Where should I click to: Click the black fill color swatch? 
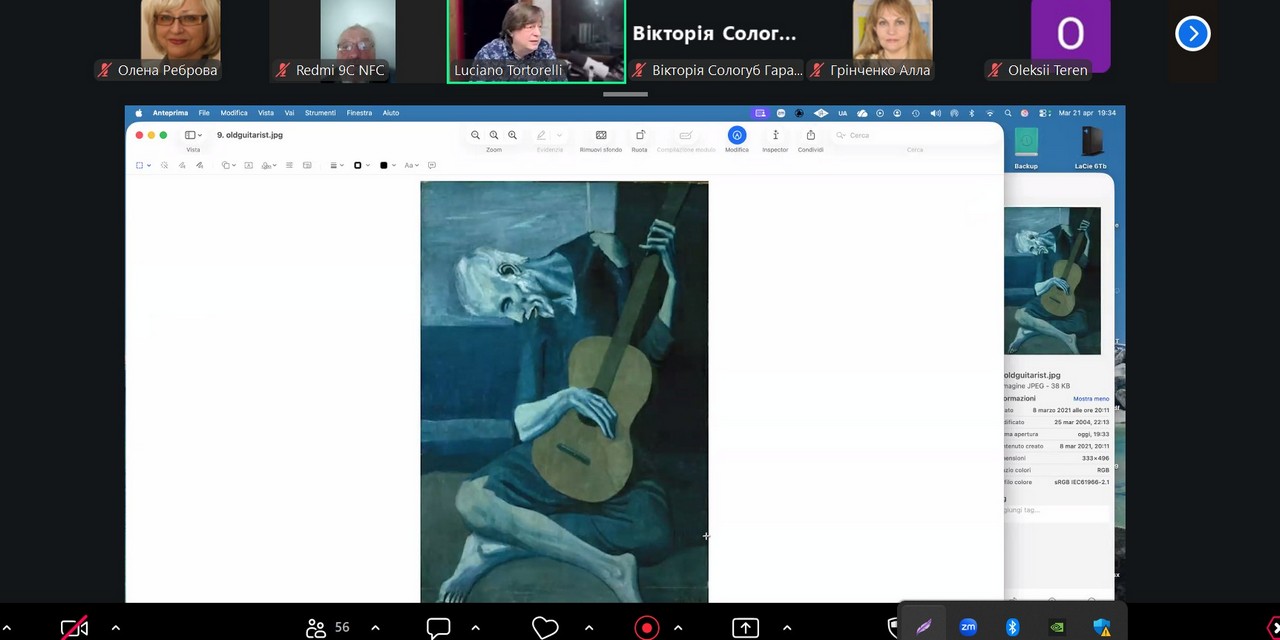(384, 165)
